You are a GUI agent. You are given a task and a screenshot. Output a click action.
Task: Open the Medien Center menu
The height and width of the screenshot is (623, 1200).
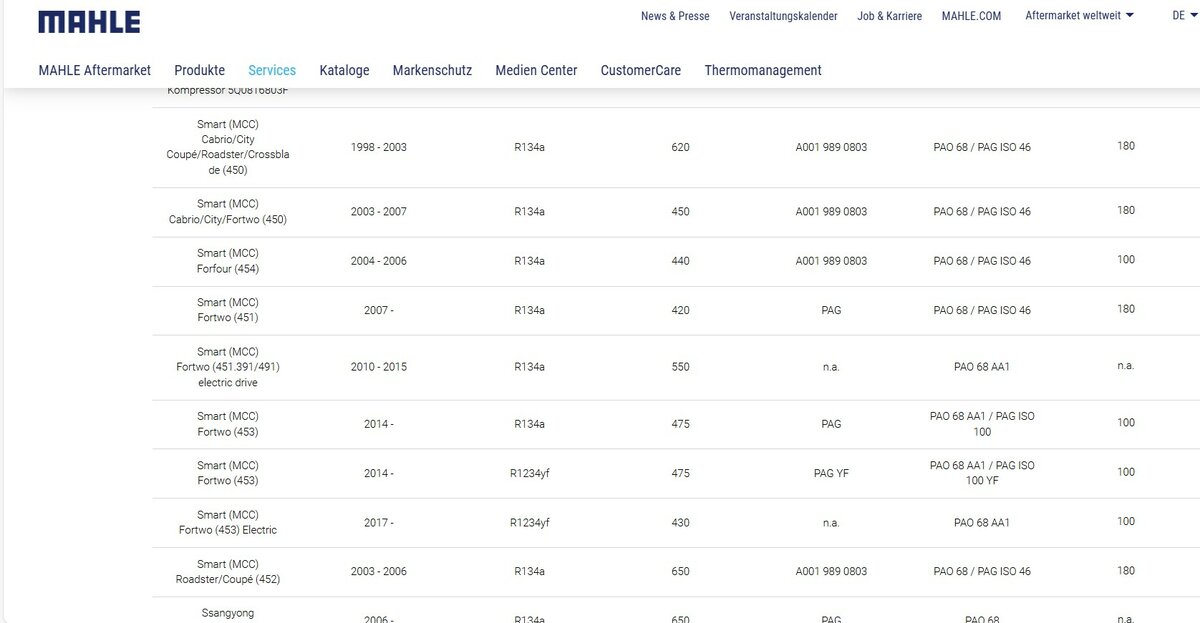(536, 70)
